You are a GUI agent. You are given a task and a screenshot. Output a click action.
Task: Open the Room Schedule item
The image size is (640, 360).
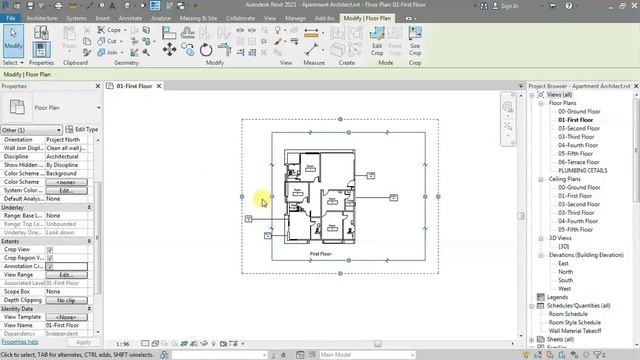tap(568, 314)
